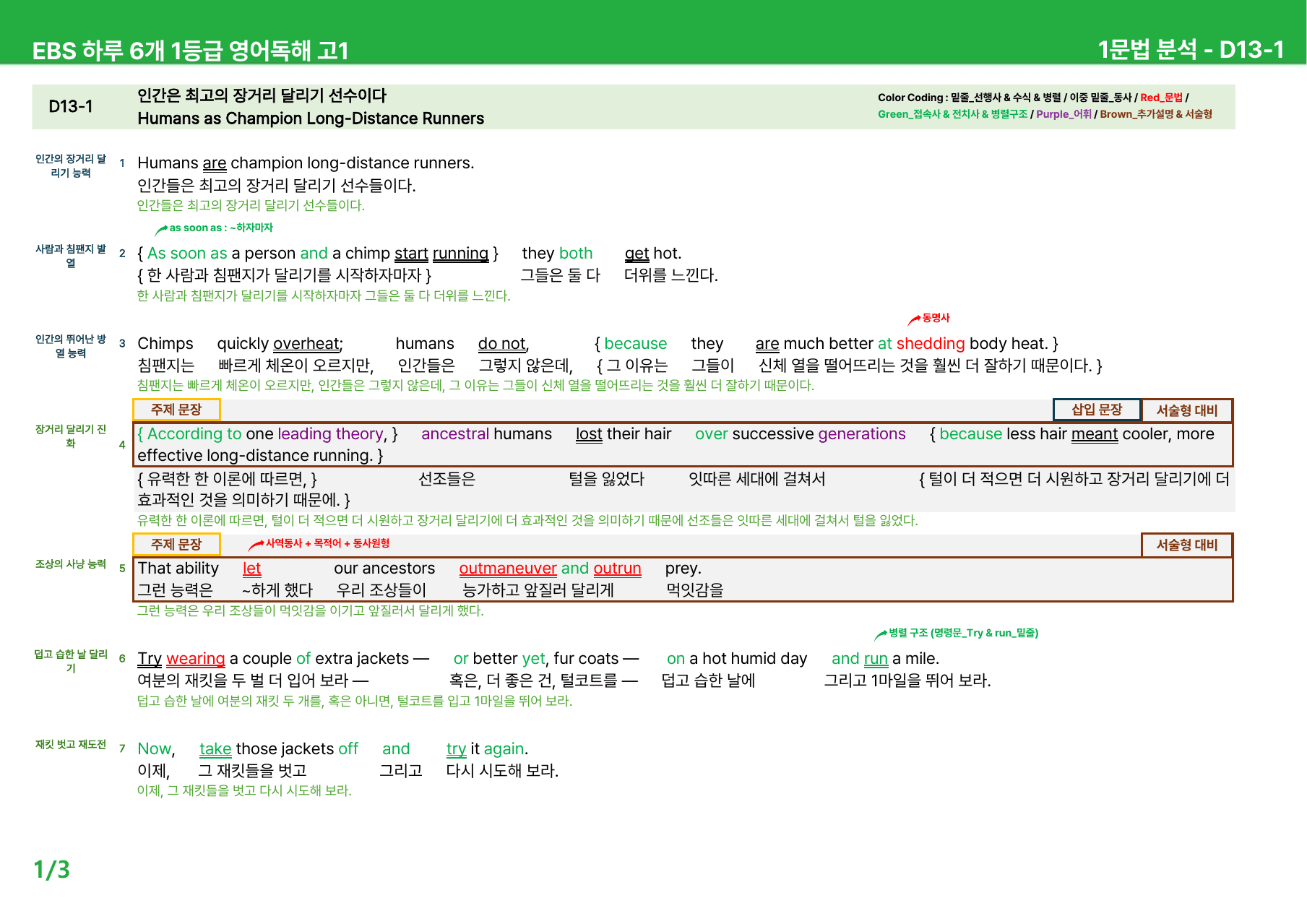The height and width of the screenshot is (924, 1307).
Task: Click the '삽입 문장' tag box
Action: (x=1097, y=410)
